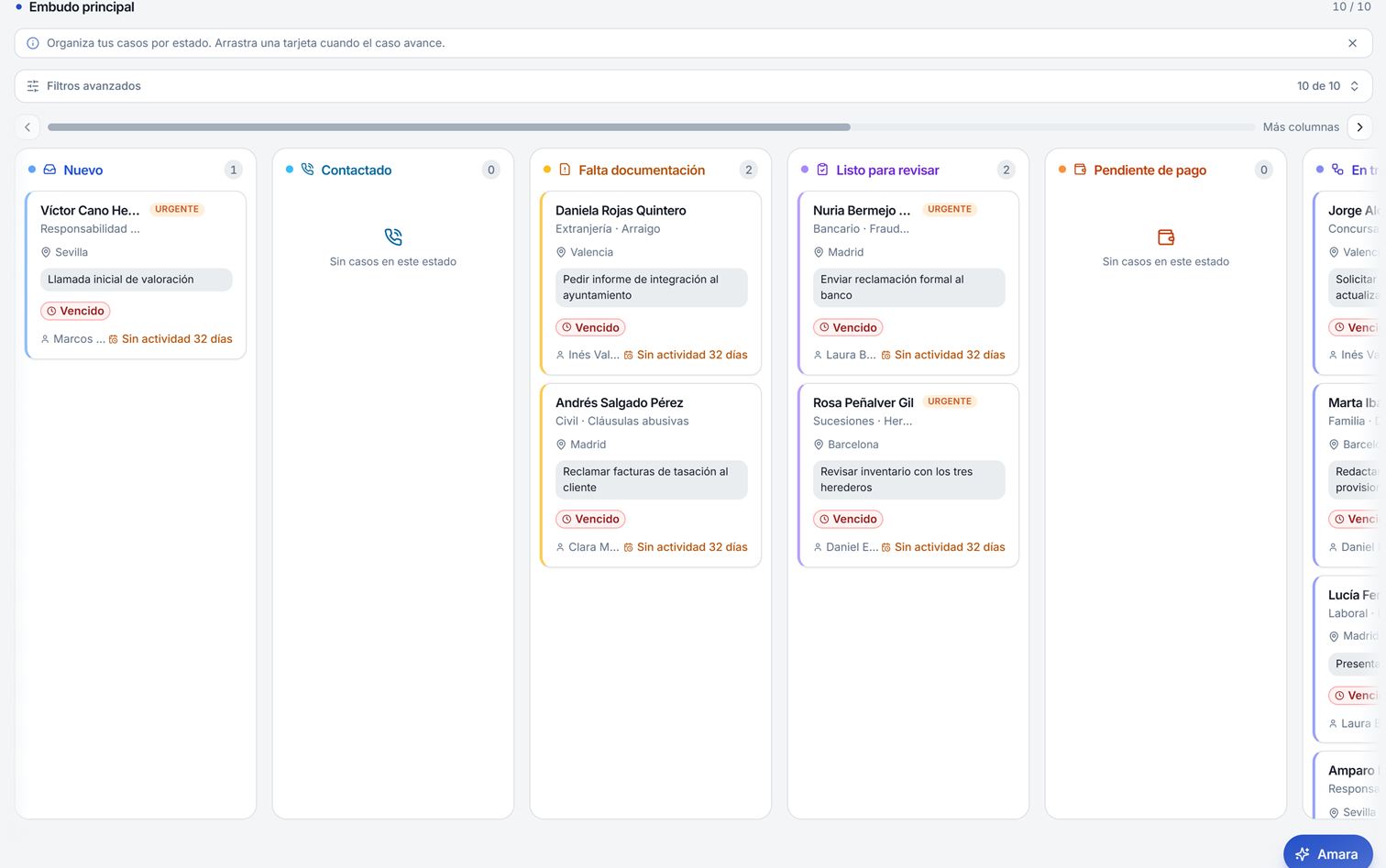Click 'Llamada inicial de valoración' task chip
The image size is (1386, 868).
coord(137,280)
